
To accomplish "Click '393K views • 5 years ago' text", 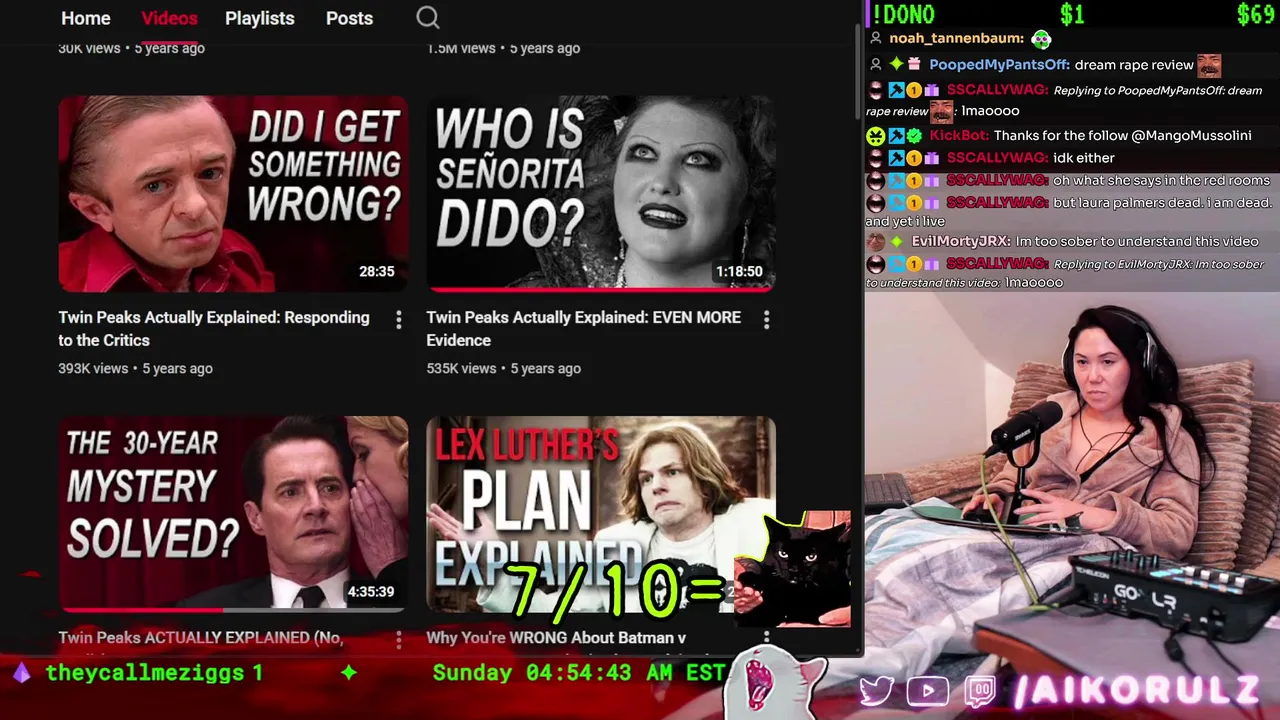I will pos(135,368).
